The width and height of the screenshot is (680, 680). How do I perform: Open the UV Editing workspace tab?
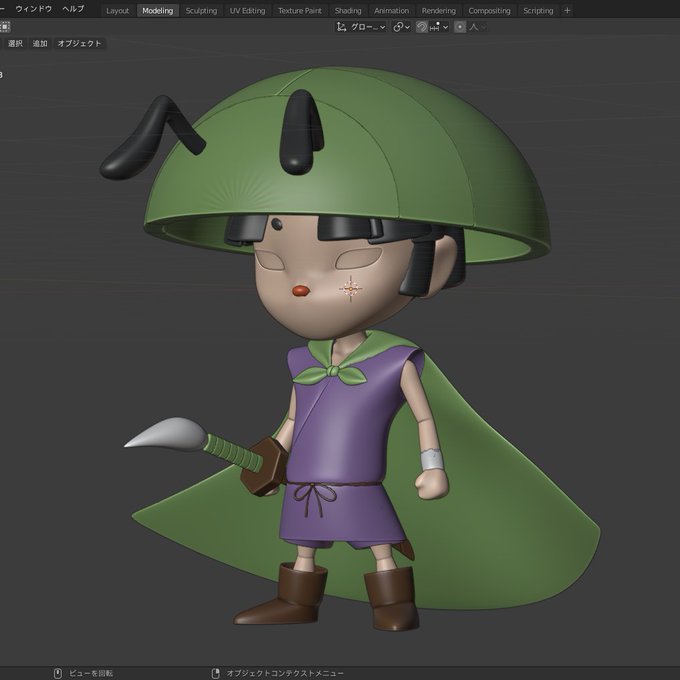coord(247,10)
